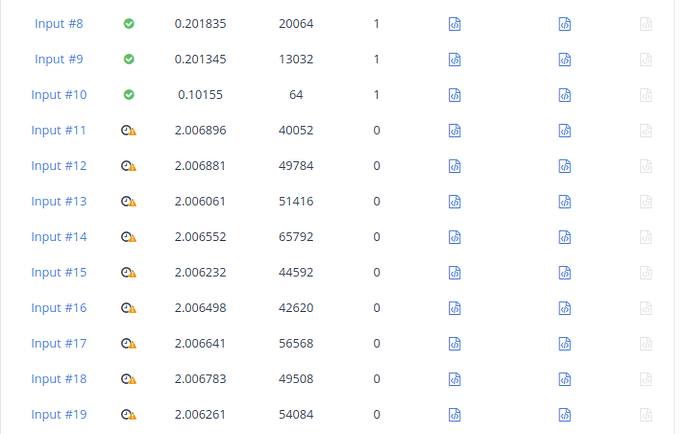Click timeout warning icon for Input #17
Screen dimensions: 690x434
pos(128,343)
